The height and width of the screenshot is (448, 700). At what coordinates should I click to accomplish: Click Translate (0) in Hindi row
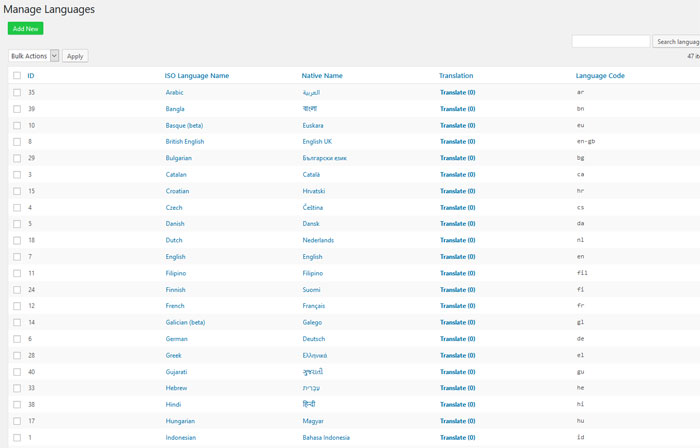(458, 404)
